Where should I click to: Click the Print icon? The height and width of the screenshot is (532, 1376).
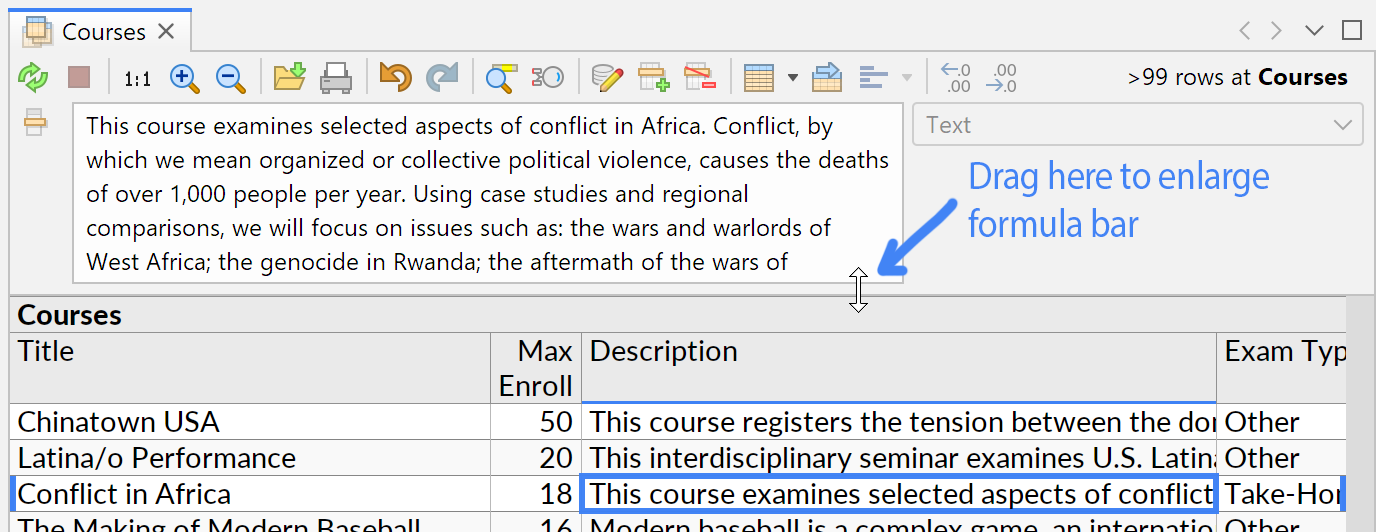coord(336,77)
